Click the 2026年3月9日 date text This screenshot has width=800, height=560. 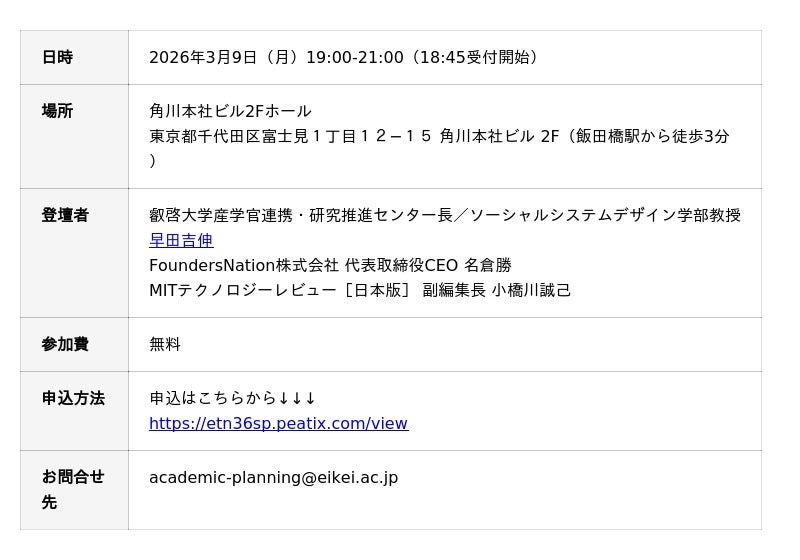[203, 58]
